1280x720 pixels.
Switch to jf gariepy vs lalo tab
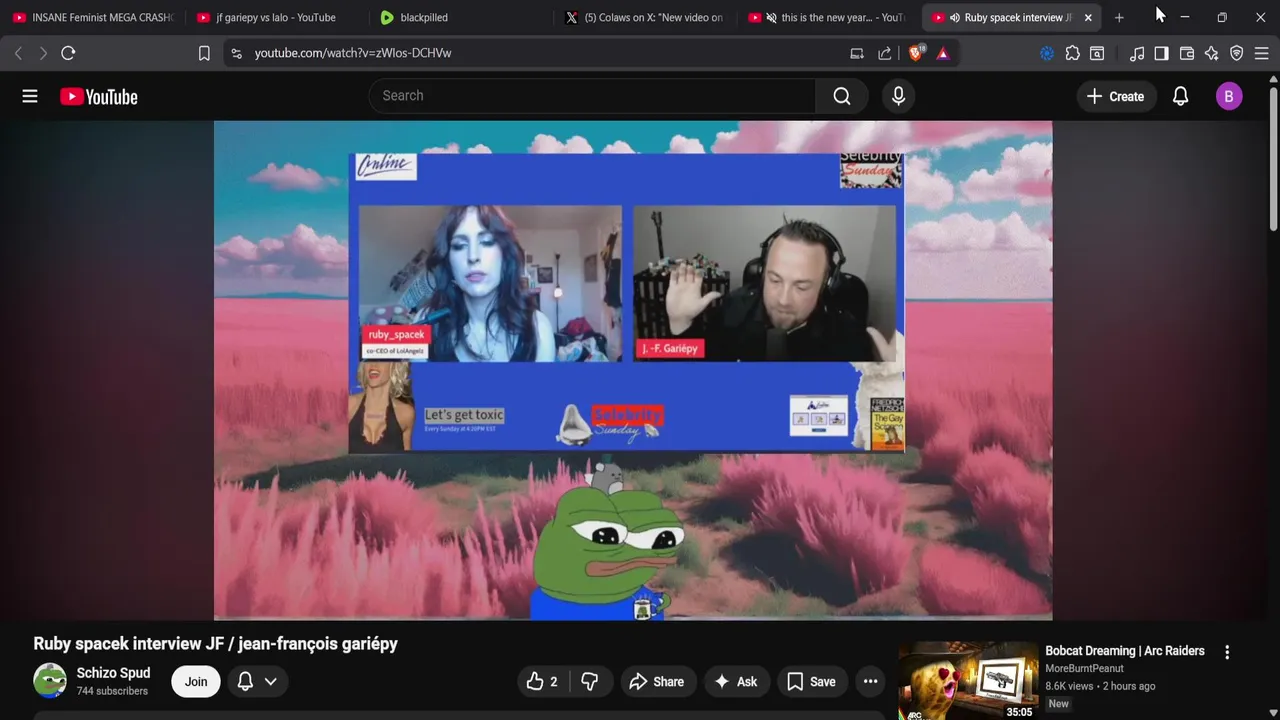276,17
